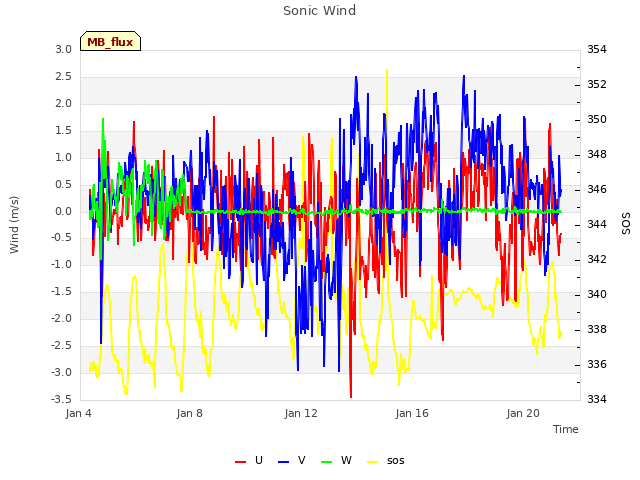Click the -1.0 left axis value
The image size is (640, 480).
coord(61,264)
